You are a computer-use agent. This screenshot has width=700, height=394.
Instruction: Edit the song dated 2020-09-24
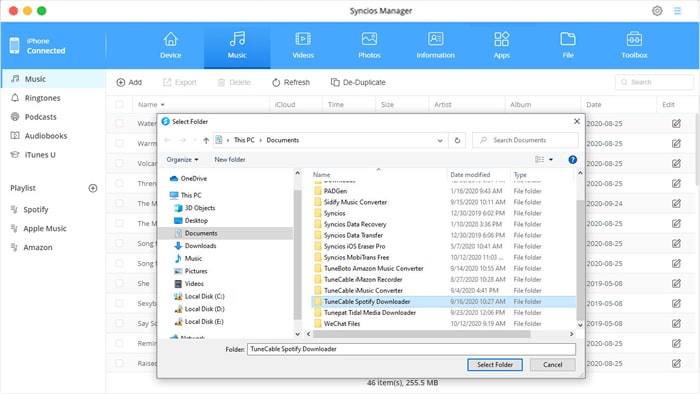[x=676, y=203]
